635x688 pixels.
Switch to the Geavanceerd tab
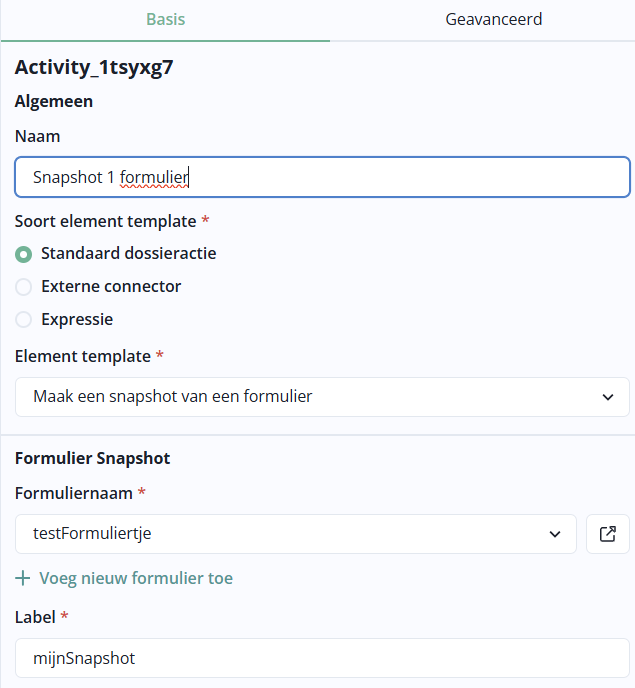pyautogui.click(x=494, y=20)
